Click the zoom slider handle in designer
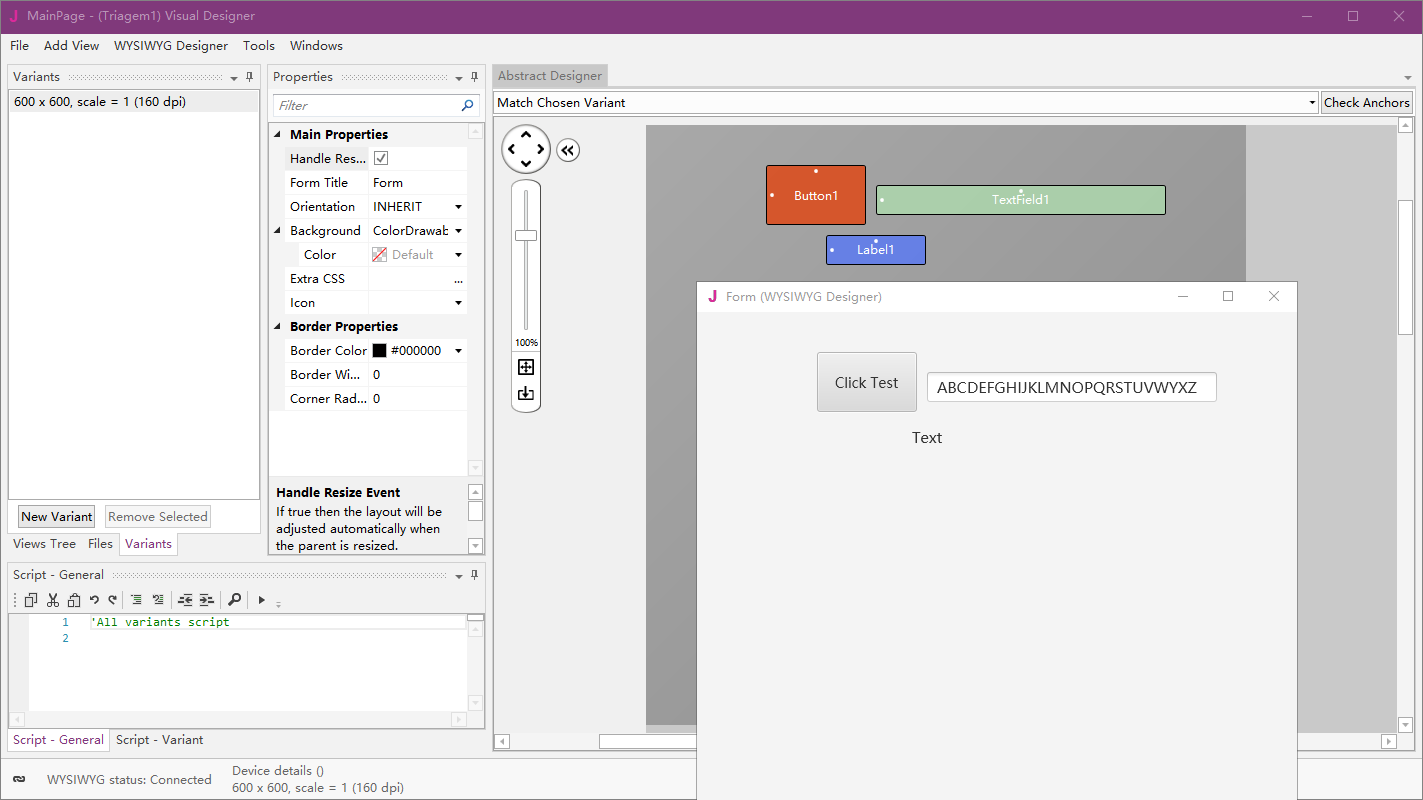This screenshot has width=1423, height=800. pos(526,235)
